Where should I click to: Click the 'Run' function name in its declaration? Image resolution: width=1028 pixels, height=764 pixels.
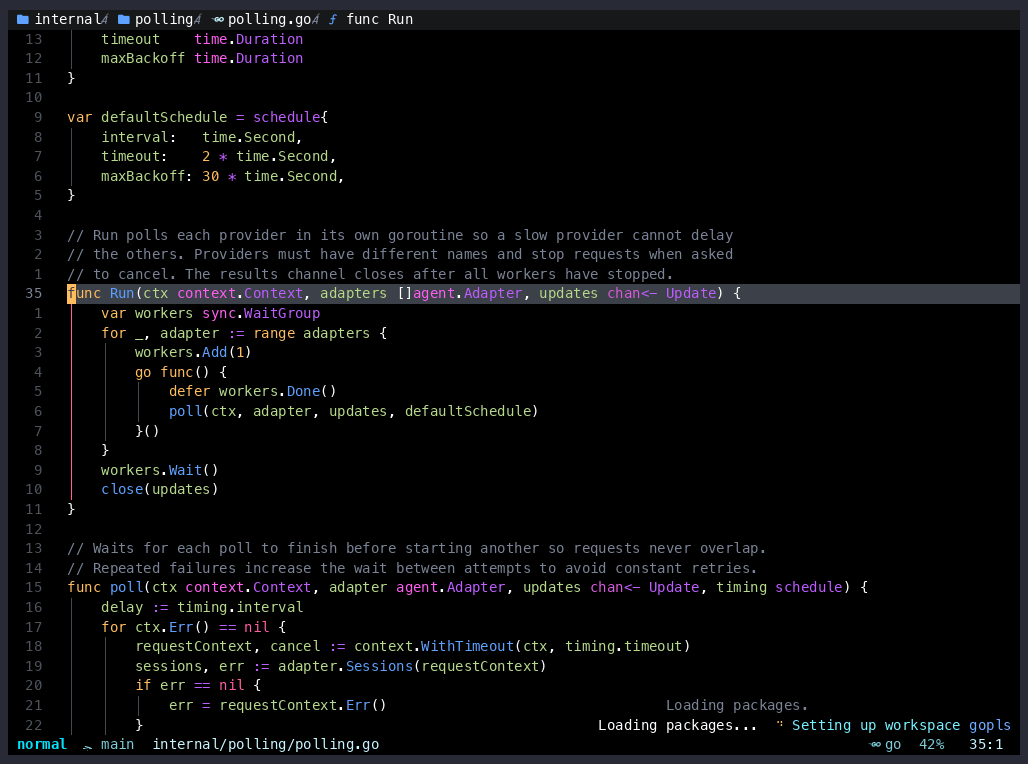coord(122,294)
